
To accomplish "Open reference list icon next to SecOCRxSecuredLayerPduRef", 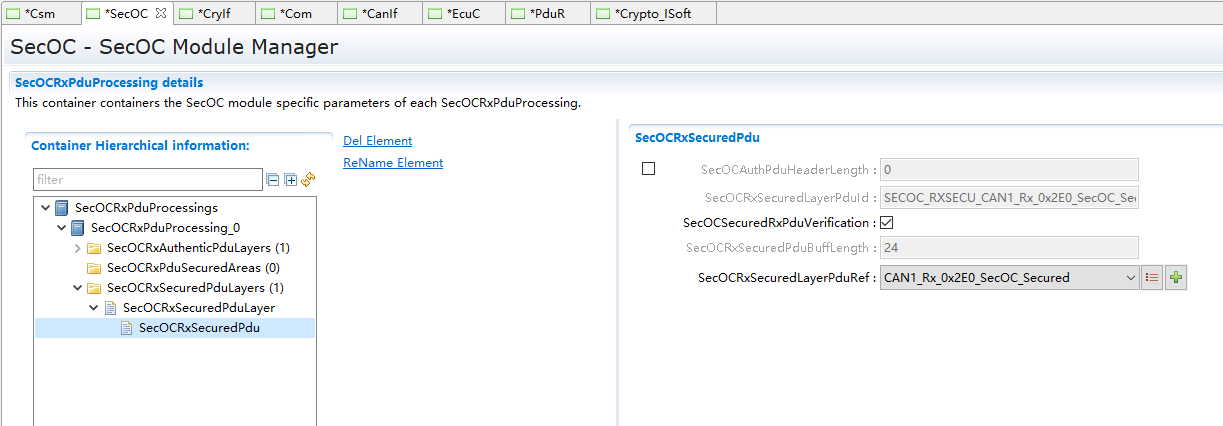I will [1152, 278].
